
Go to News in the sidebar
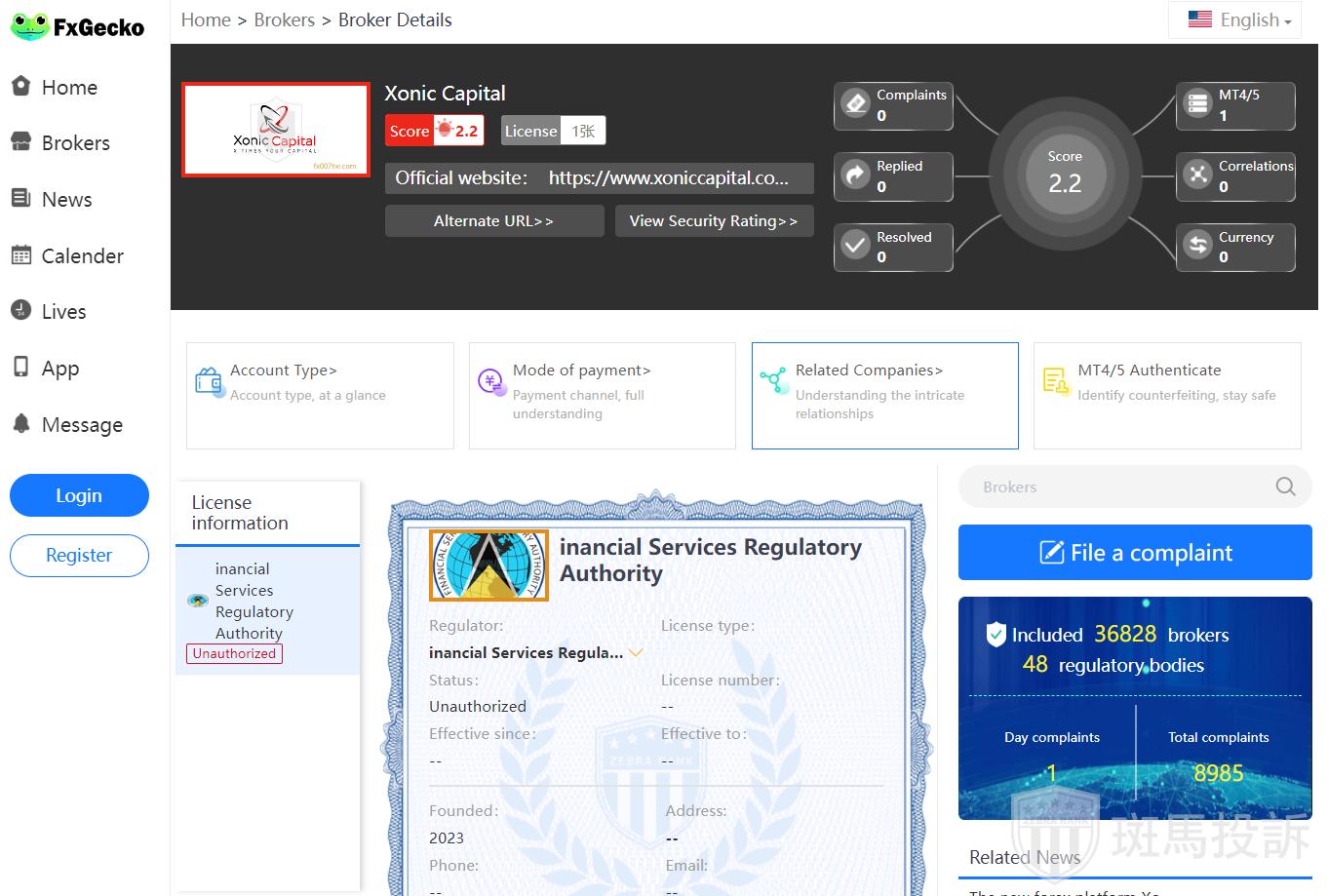[x=66, y=200]
